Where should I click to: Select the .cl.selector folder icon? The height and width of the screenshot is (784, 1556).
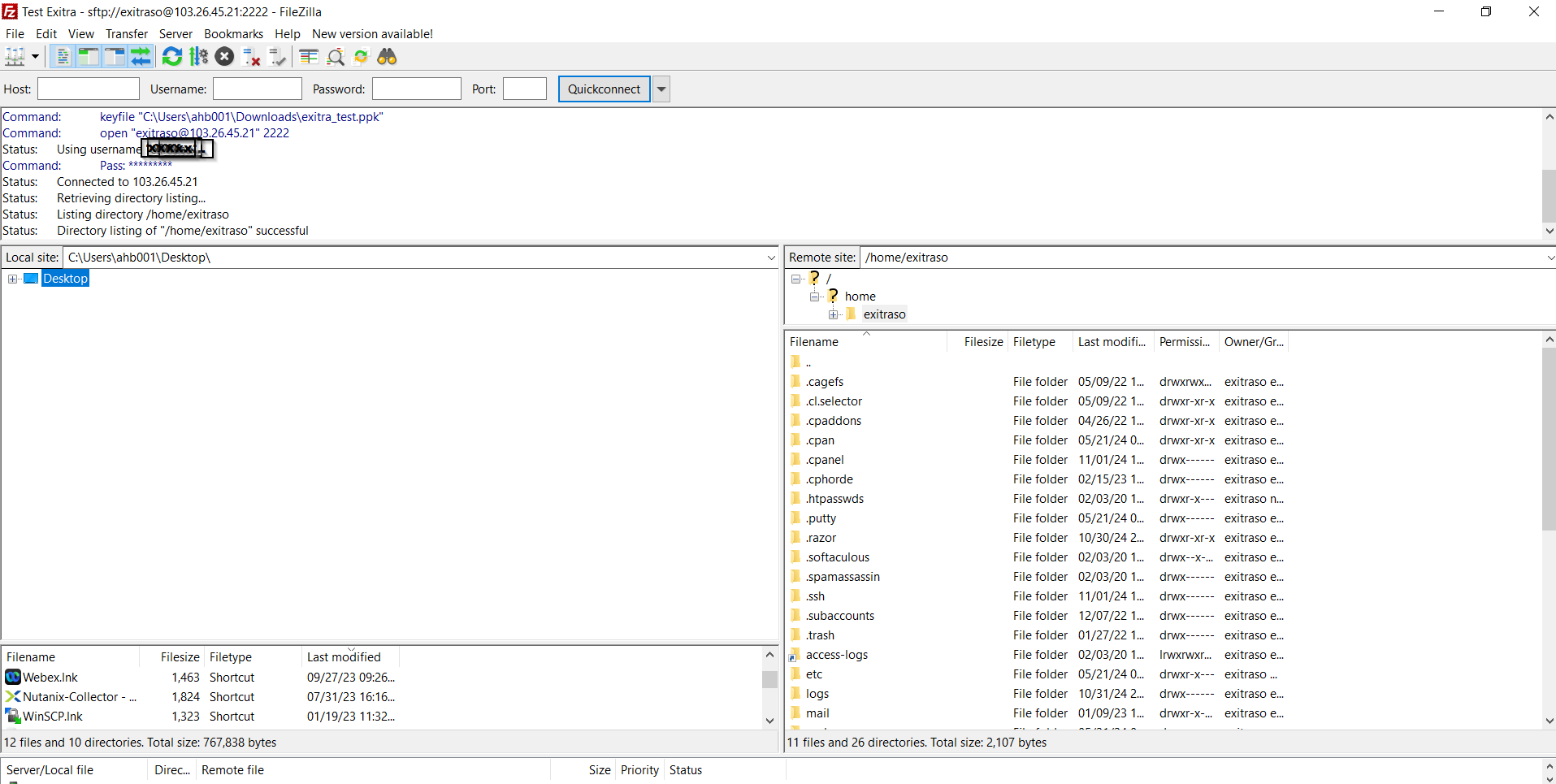pyautogui.click(x=796, y=401)
